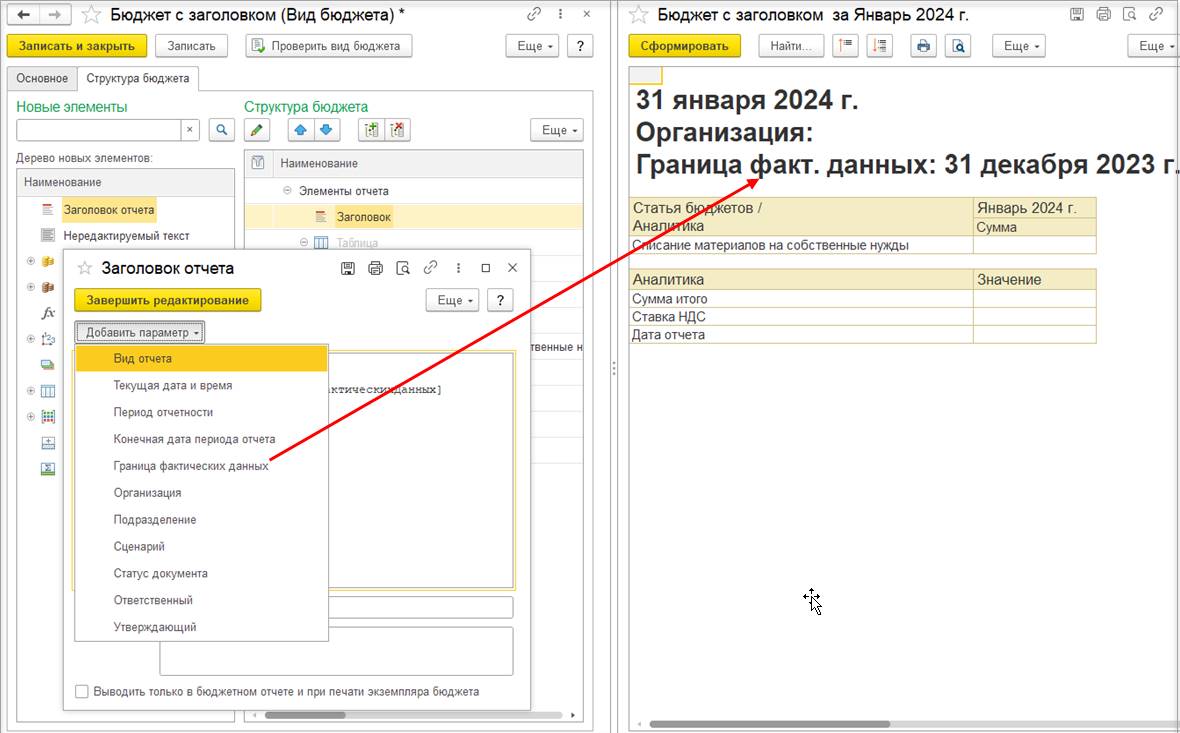Horizontal scrollbar at bottom of report
The width and height of the screenshot is (1180, 733).
click(769, 725)
